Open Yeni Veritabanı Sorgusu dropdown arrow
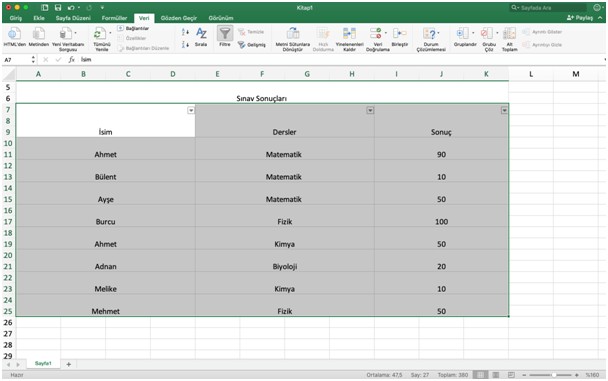The height and width of the screenshot is (381, 608). 75,33
